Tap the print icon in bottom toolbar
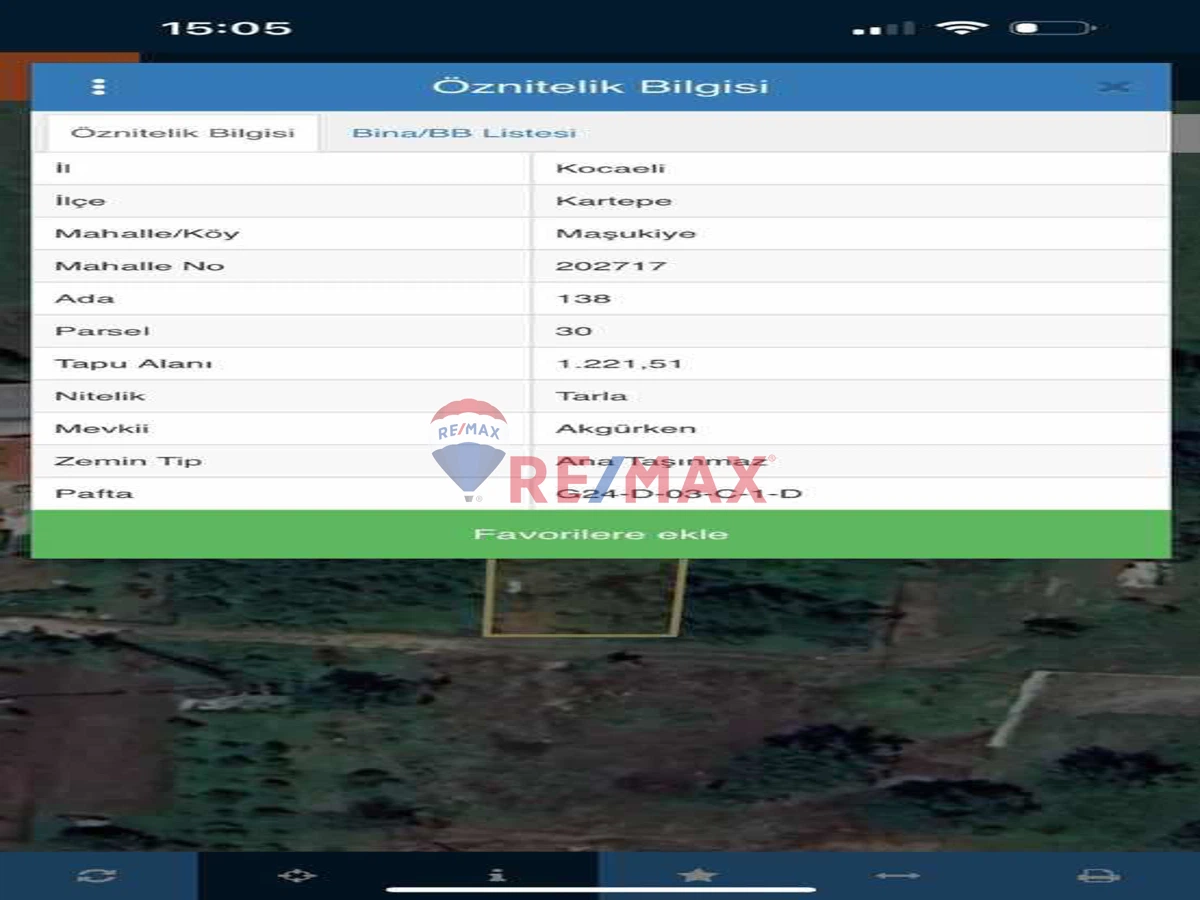Viewport: 1200px width, 900px height. (x=1097, y=876)
